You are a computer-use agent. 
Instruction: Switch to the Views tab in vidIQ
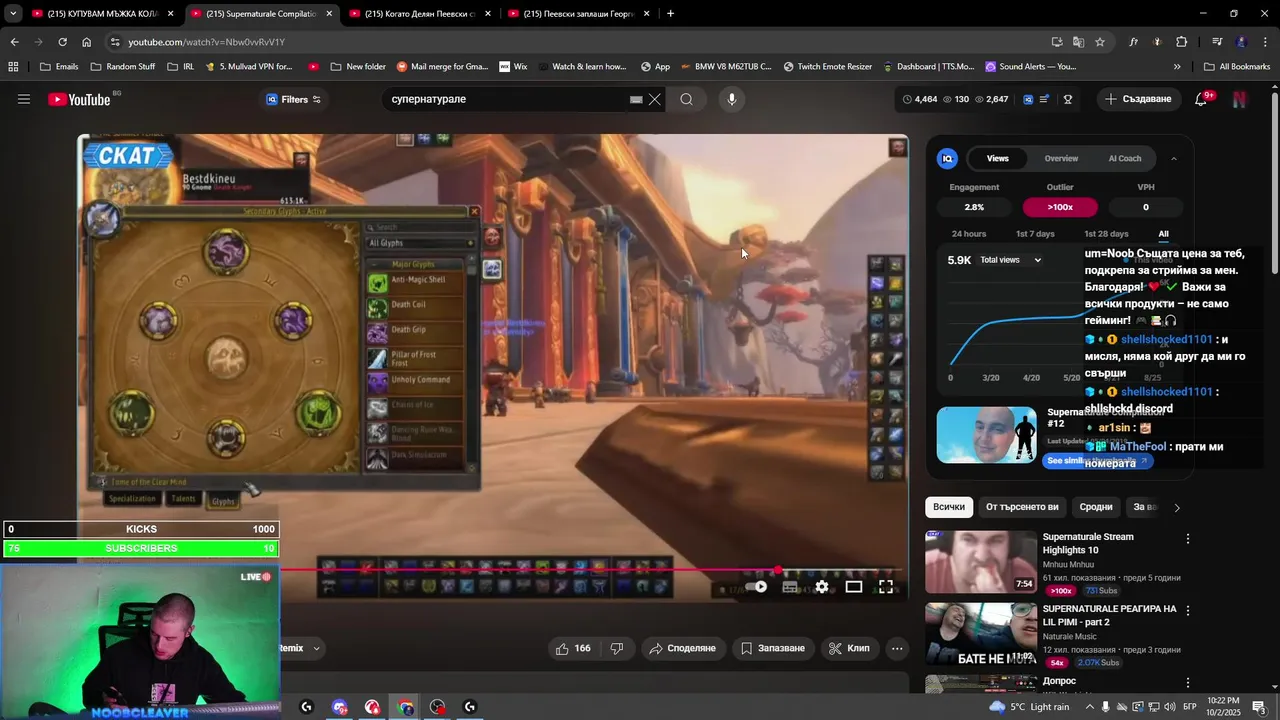(998, 158)
